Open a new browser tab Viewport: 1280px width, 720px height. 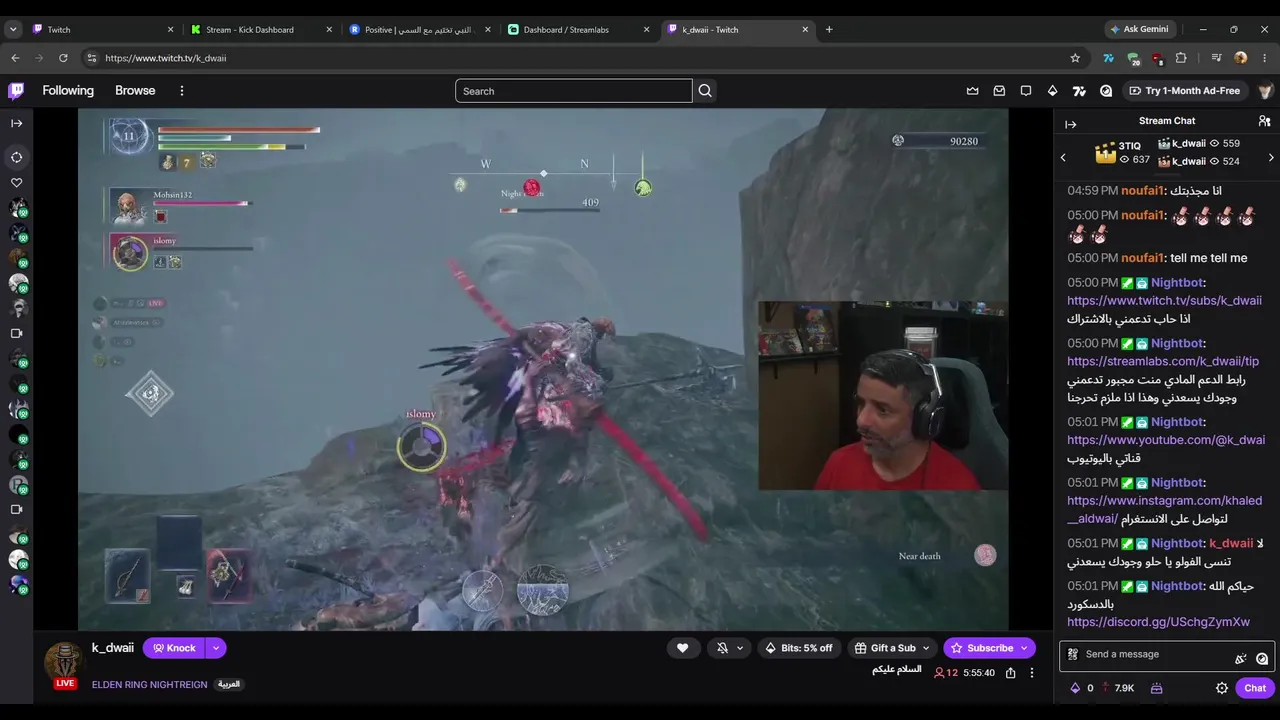pos(829,30)
